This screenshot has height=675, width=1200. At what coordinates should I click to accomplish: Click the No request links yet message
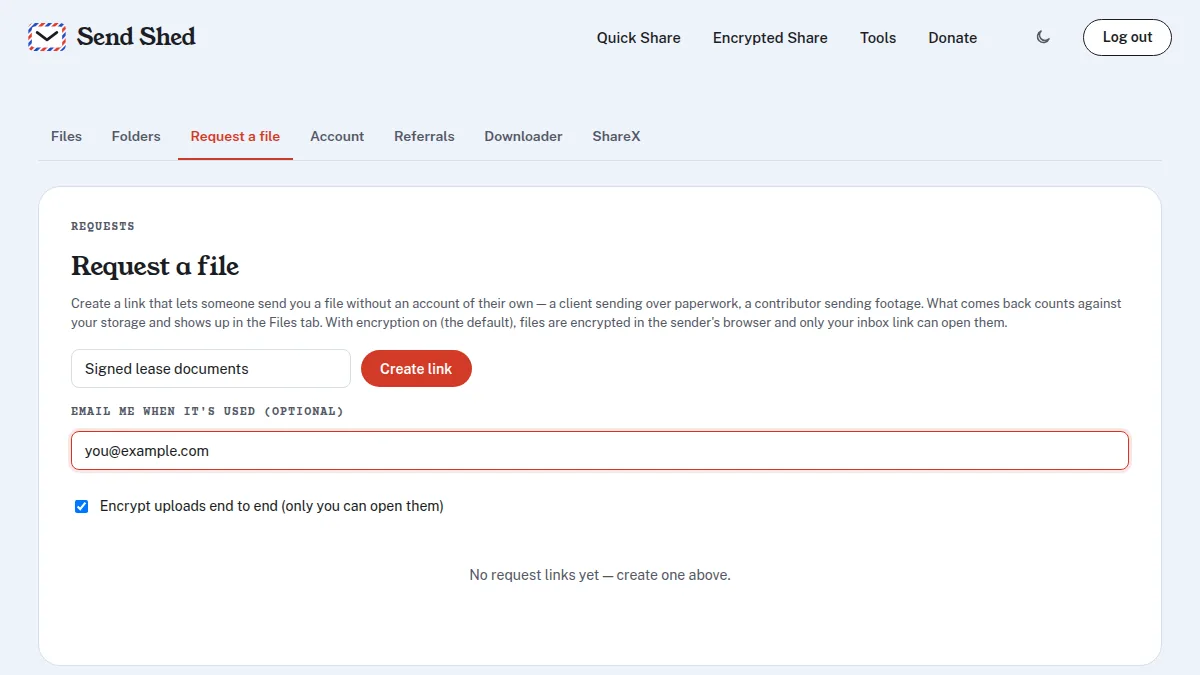600,575
